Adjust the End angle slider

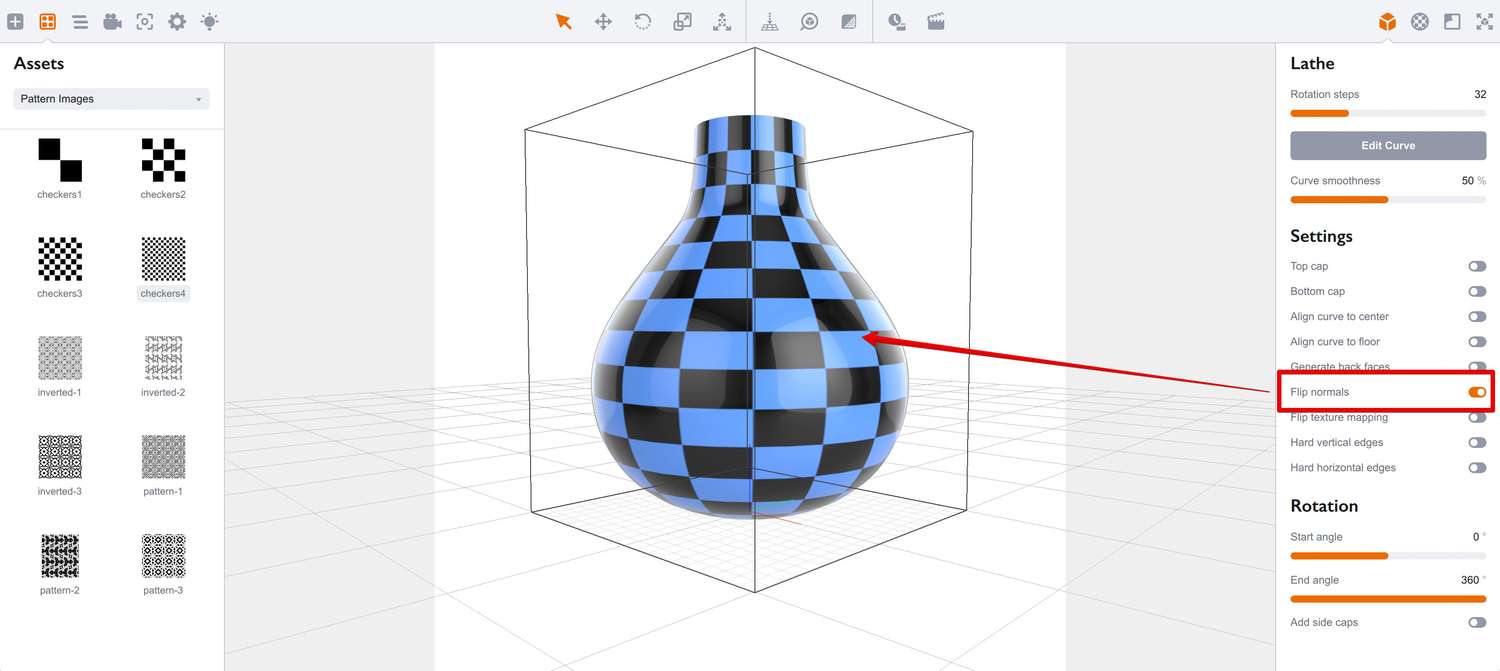pyautogui.click(x=1388, y=599)
